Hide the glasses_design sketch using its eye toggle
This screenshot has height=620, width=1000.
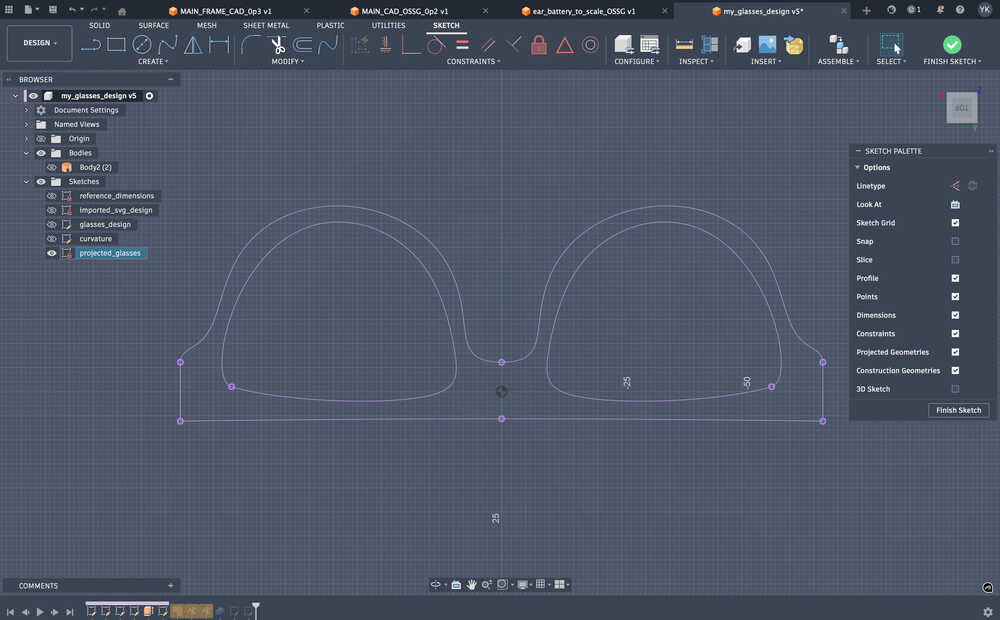pos(51,224)
